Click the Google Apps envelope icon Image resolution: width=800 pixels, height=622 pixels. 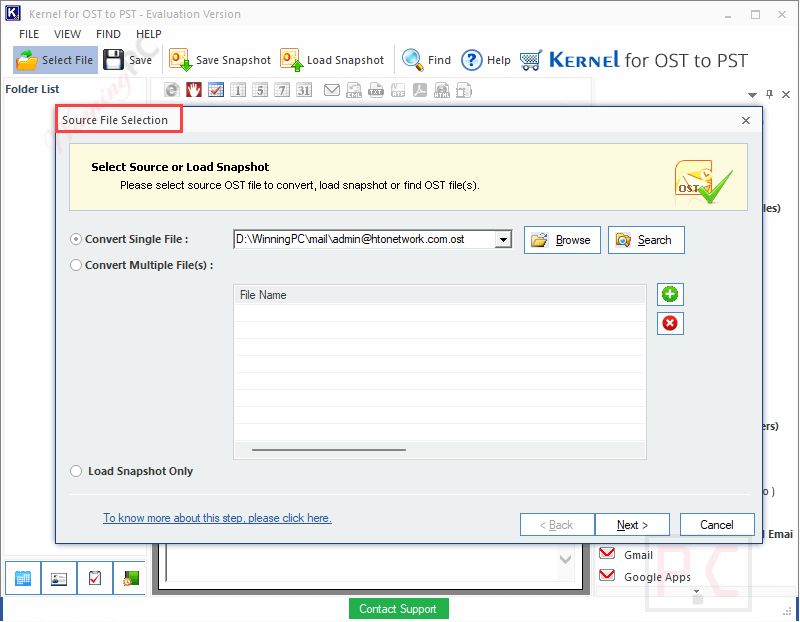point(607,576)
